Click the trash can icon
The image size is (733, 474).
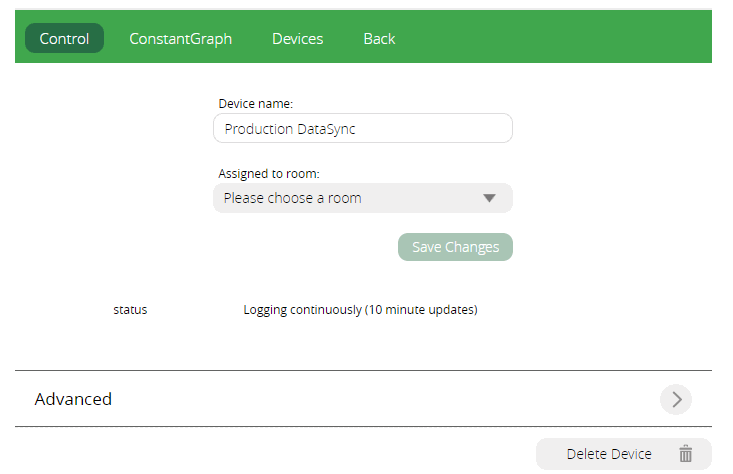[x=686, y=454]
